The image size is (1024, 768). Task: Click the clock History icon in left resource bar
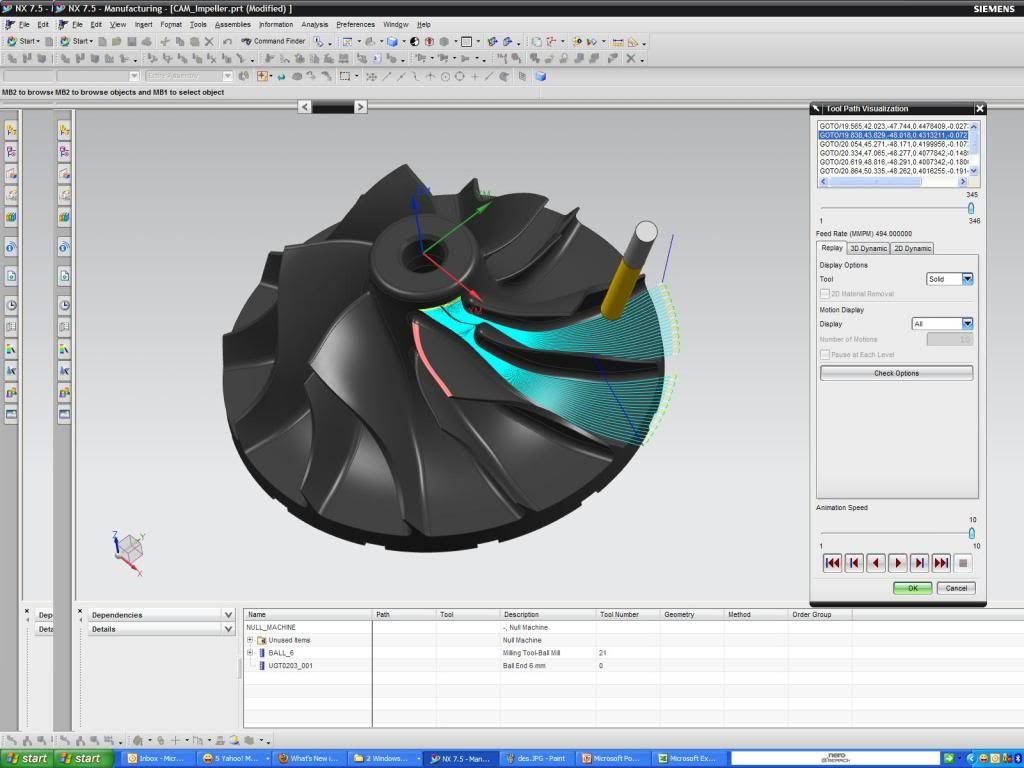11,304
